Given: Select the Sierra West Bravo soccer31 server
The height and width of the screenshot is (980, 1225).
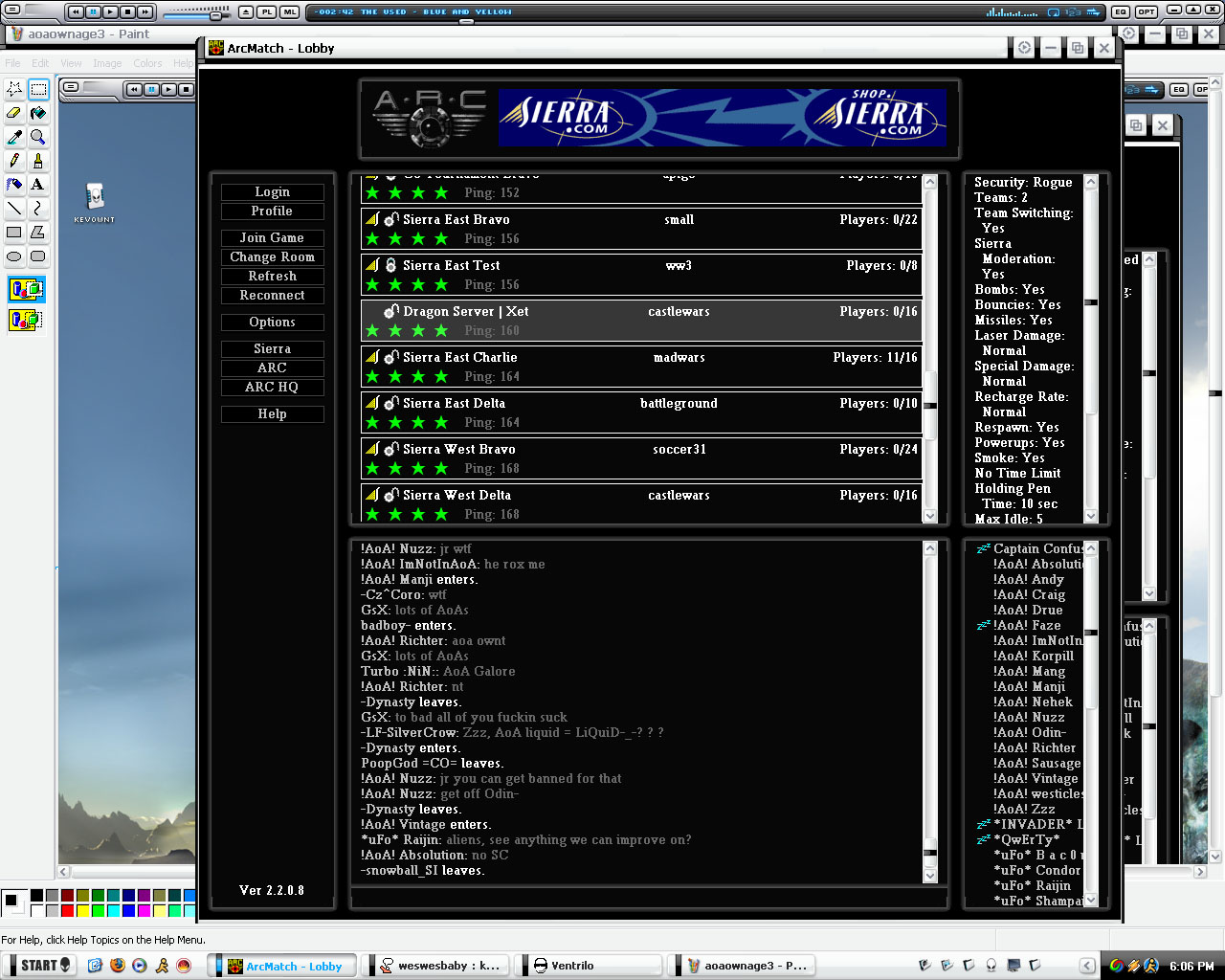Looking at the screenshot, I should 641,458.
